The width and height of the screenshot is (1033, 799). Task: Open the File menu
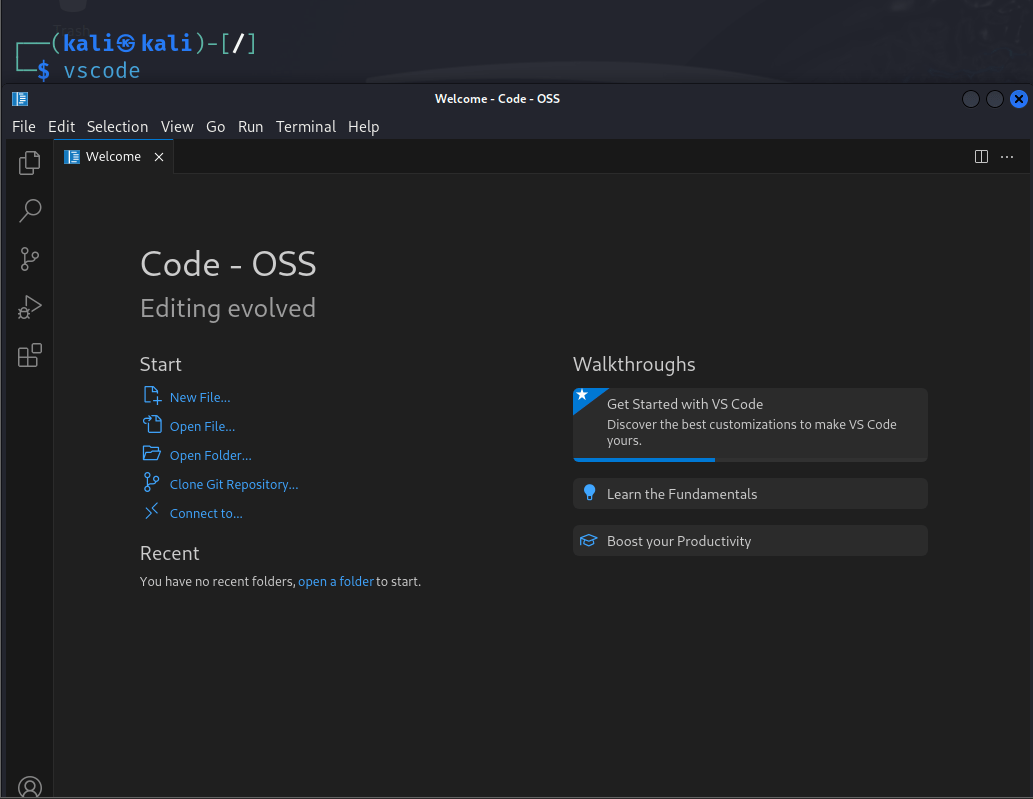[x=24, y=126]
